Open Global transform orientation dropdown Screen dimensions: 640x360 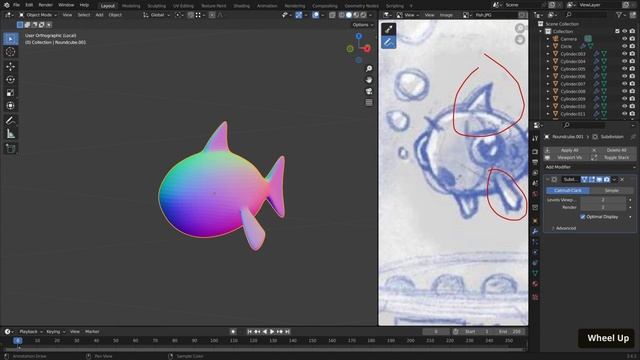click(x=157, y=15)
